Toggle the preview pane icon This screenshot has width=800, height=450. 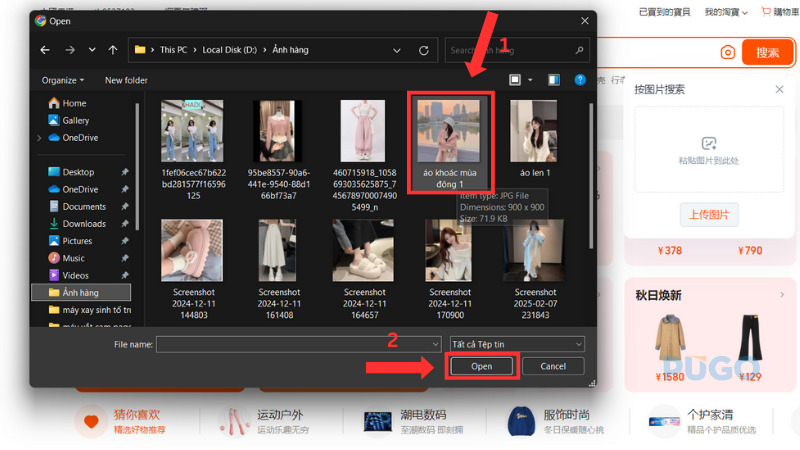[553, 80]
